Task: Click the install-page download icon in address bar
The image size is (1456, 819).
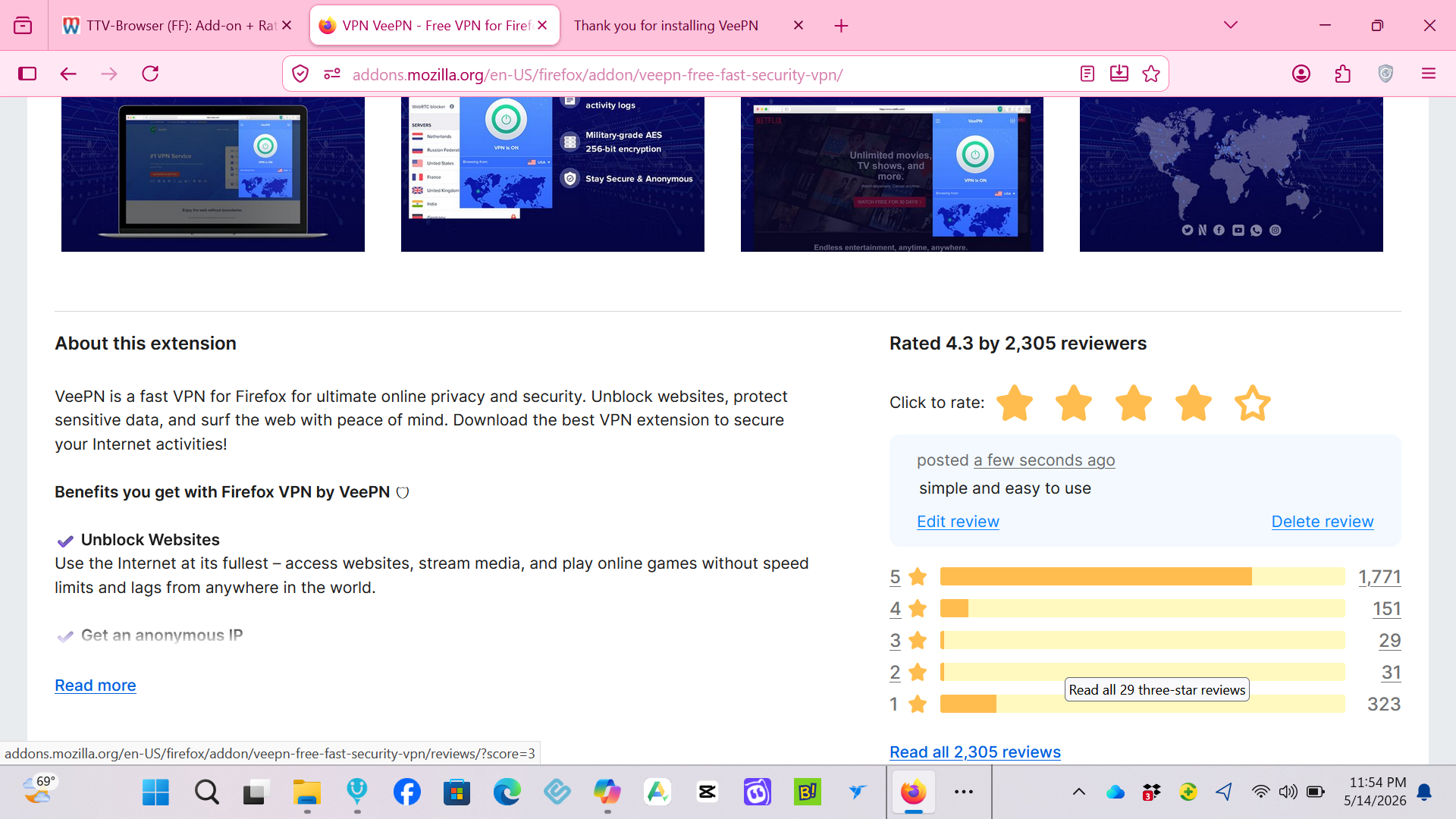Action: tap(1119, 74)
